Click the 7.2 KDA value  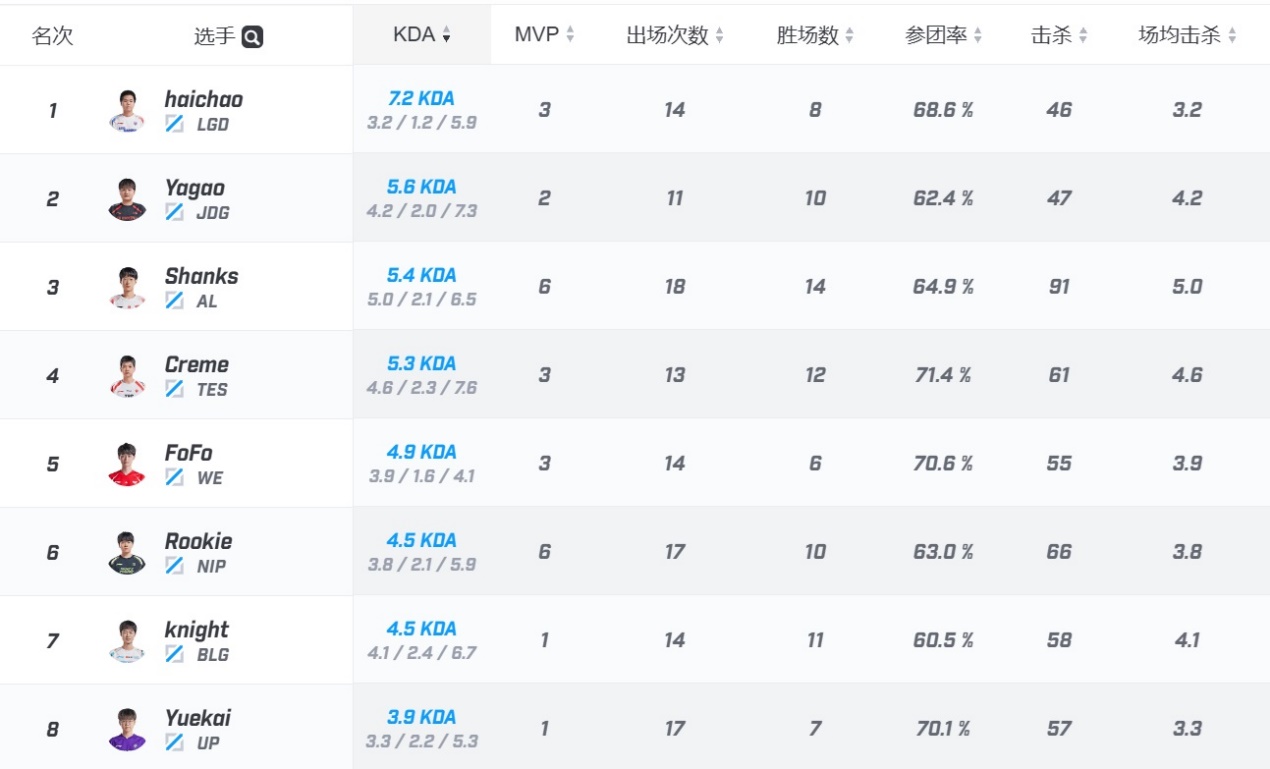421,98
